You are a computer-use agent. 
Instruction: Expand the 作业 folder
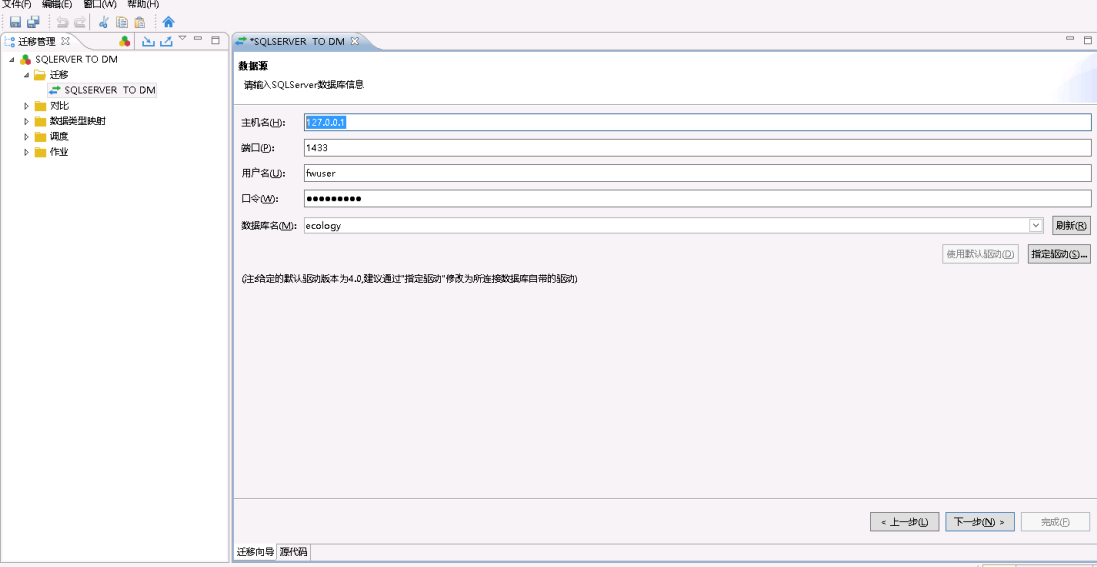[27, 152]
